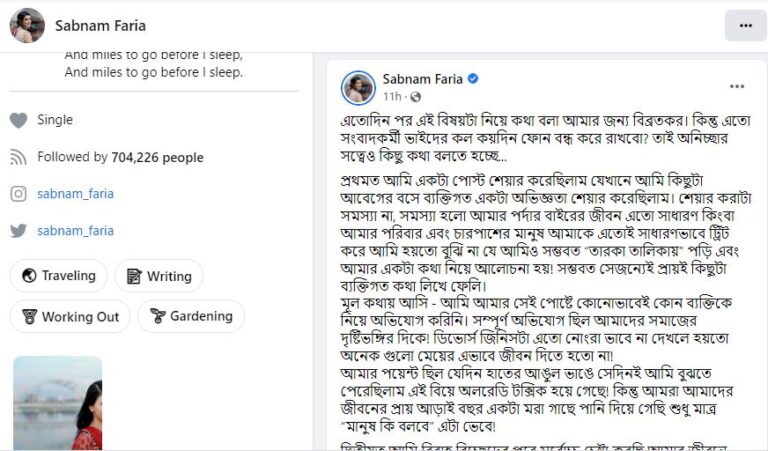
Task: Click the heart icon beside Single
Action: tap(18, 120)
